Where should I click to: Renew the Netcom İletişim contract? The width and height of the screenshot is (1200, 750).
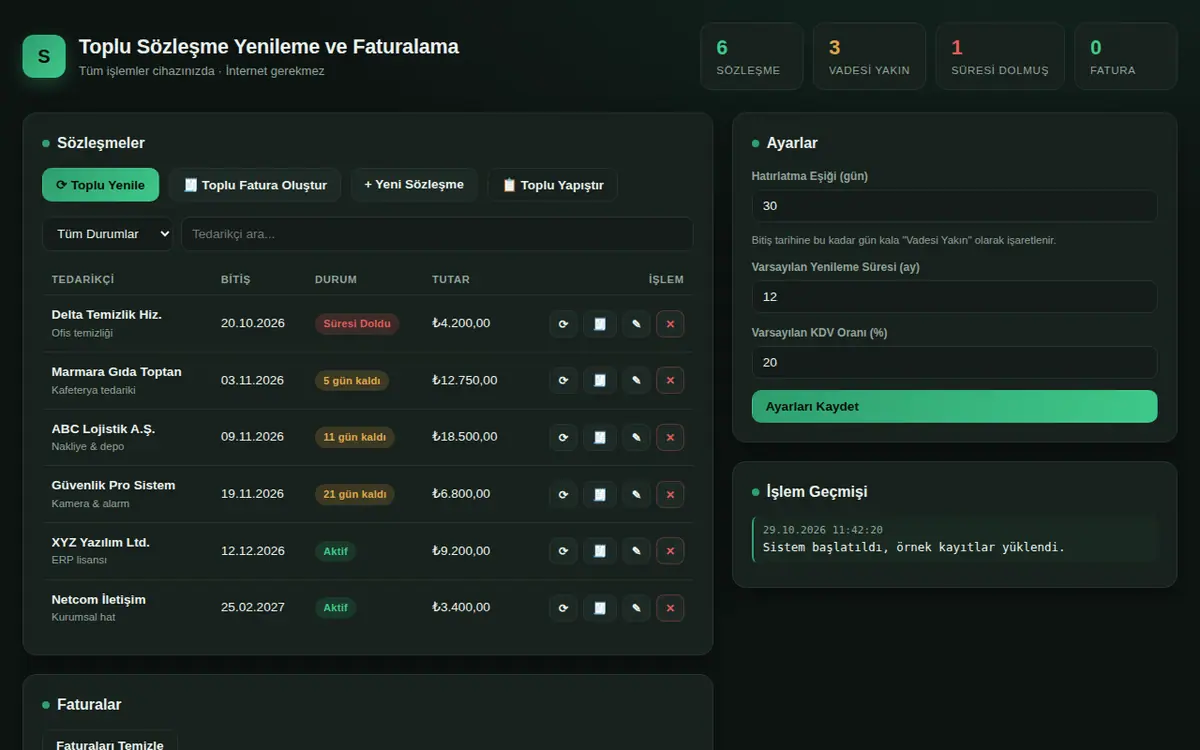563,608
